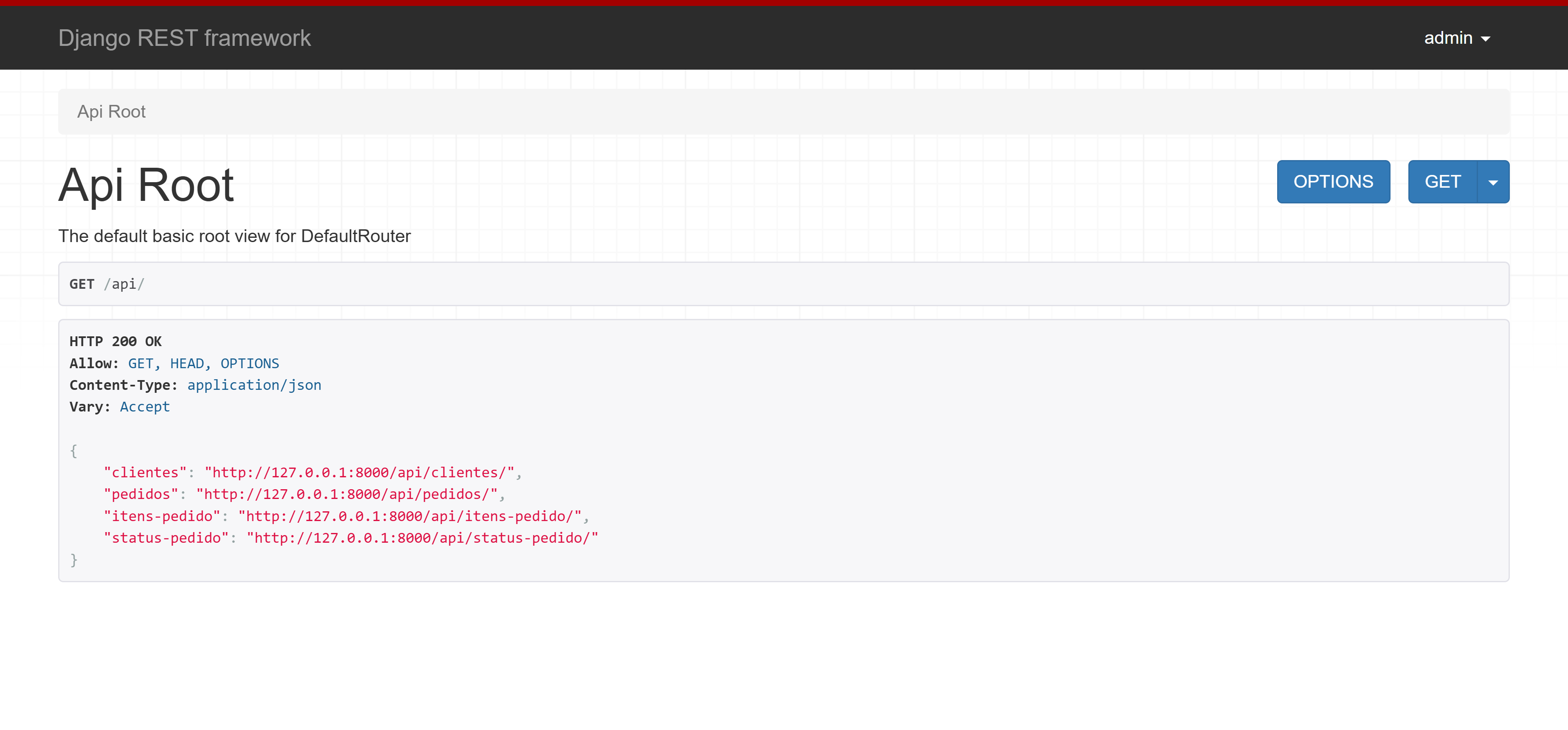Click the GET /api/ request line
1568x730 pixels.
[x=107, y=285]
